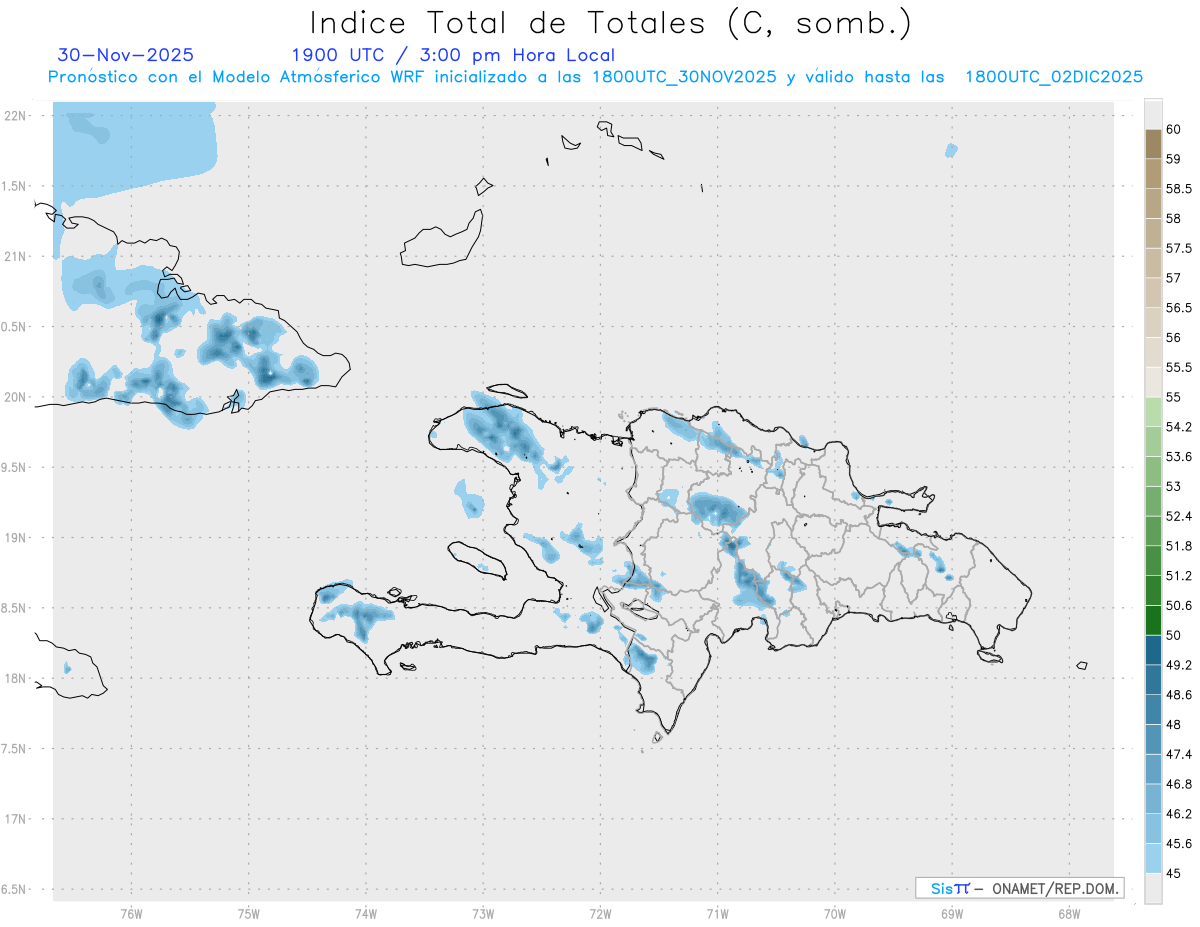Screen dimensions: 1200x927
Task: Click the latitude label '18N'
Action: (15, 678)
